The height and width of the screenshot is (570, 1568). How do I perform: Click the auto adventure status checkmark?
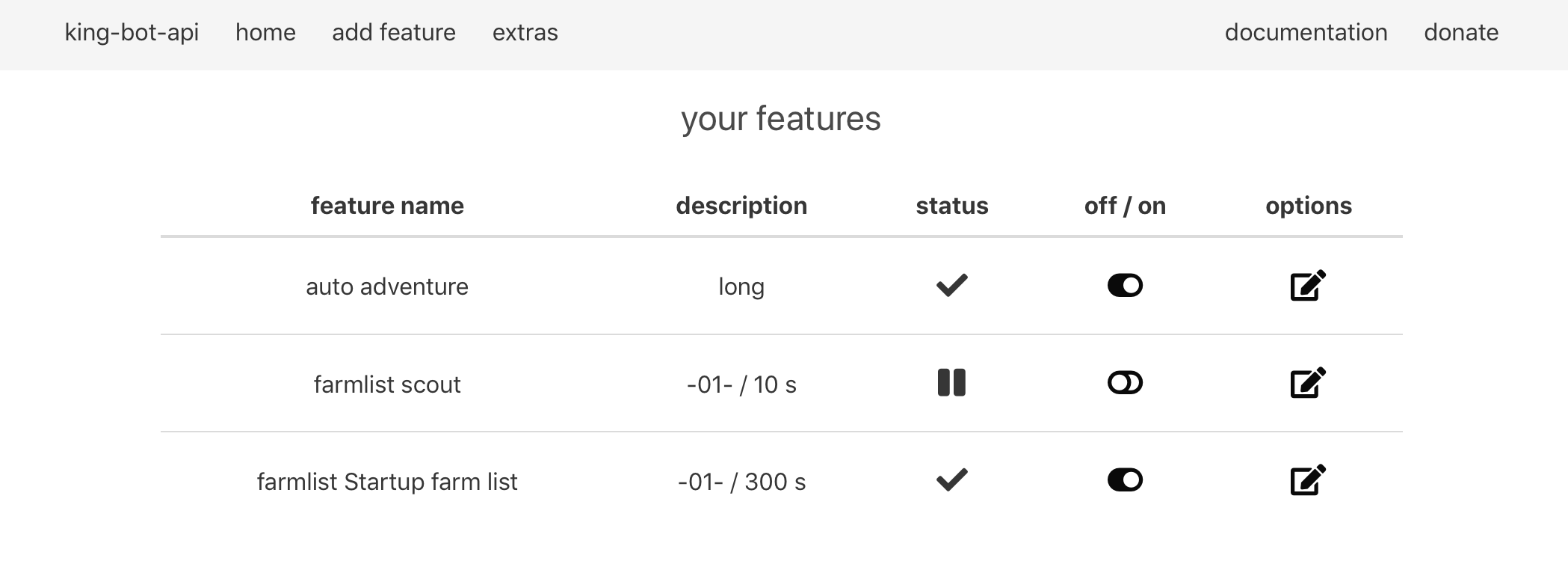pyautogui.click(x=951, y=286)
